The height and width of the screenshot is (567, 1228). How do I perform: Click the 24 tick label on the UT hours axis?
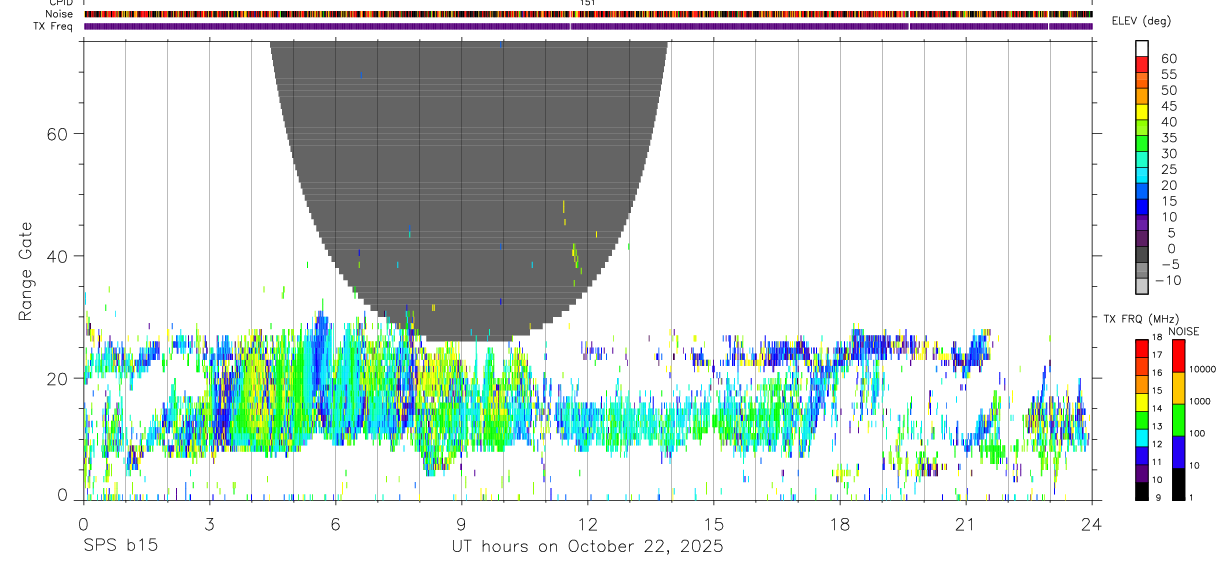point(1091,523)
